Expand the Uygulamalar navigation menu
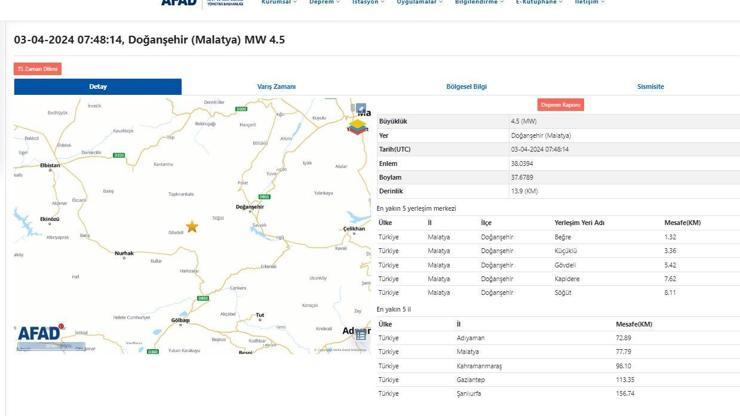The width and height of the screenshot is (740, 416). 419,2
